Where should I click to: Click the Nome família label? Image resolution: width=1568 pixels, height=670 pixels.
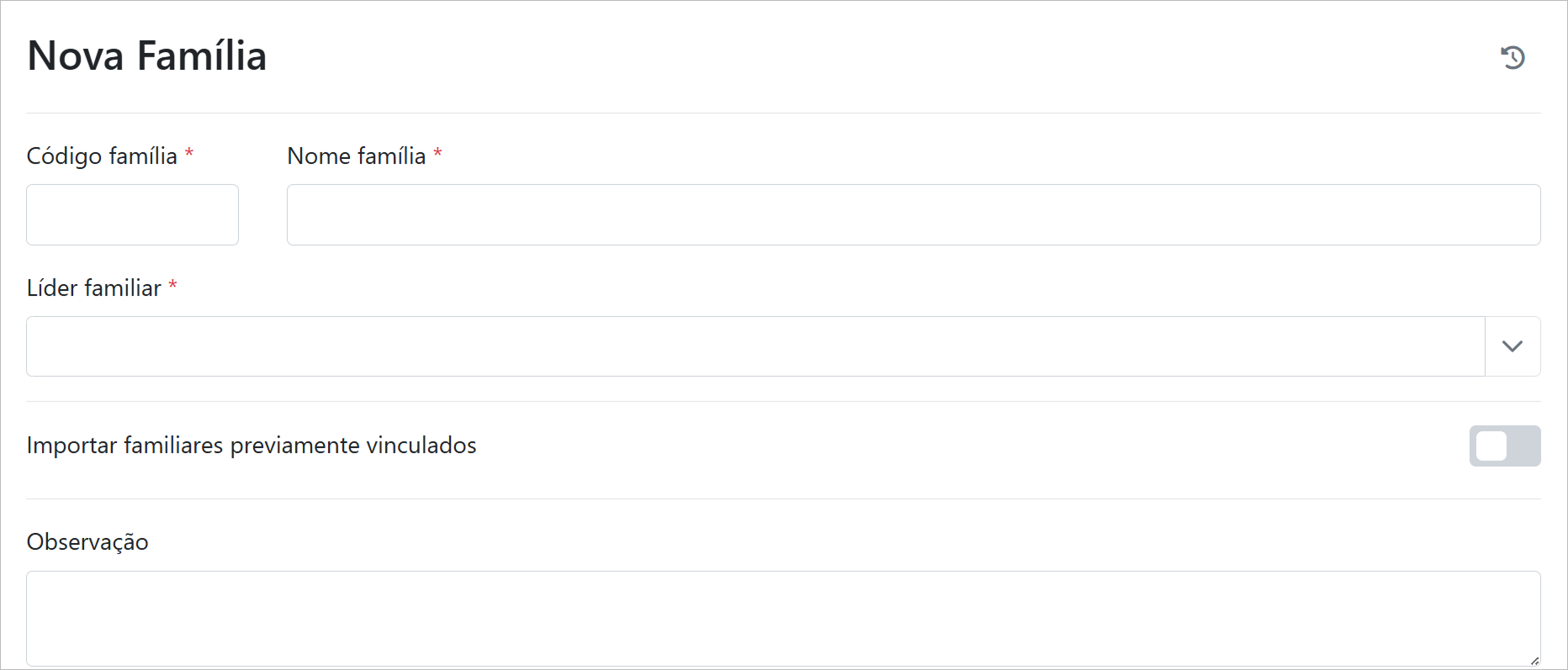[x=356, y=156]
